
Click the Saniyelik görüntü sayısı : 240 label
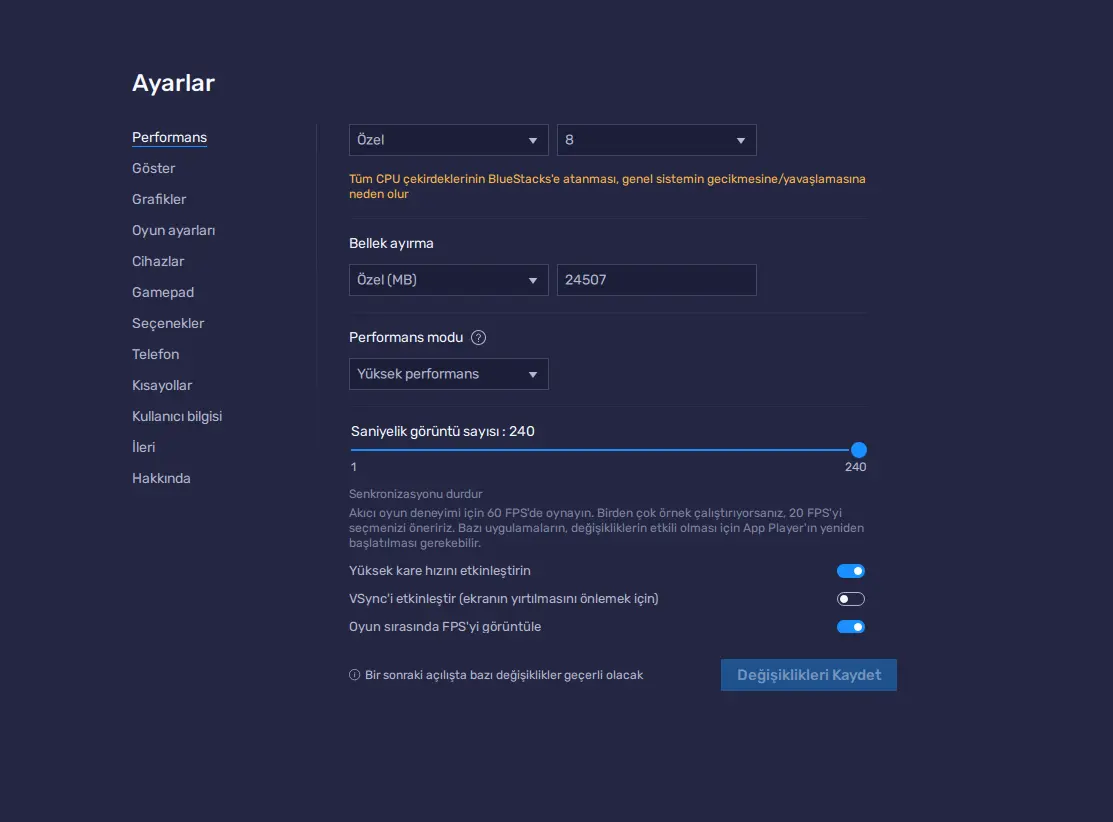[442, 432]
